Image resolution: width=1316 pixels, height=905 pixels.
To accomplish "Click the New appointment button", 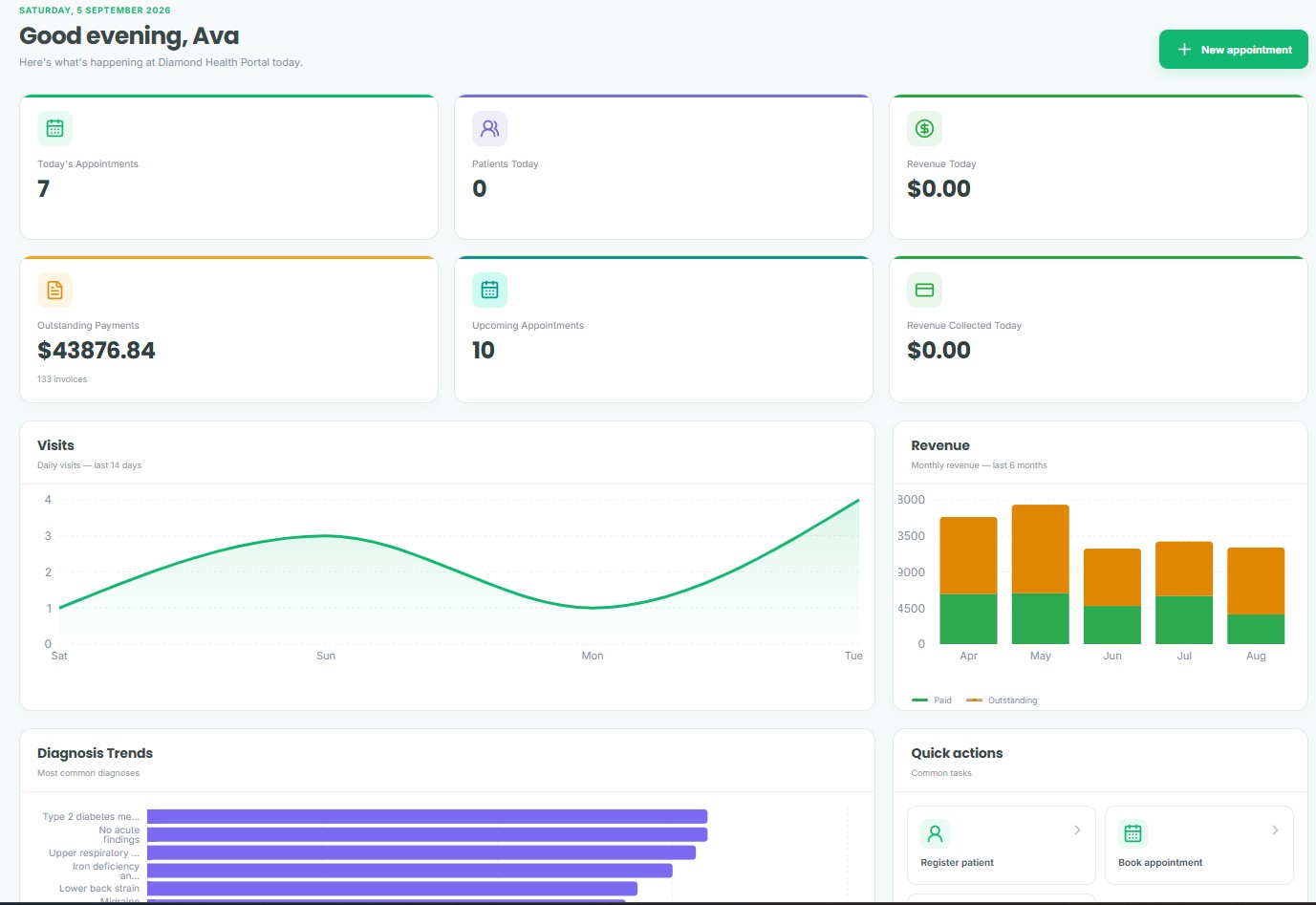I will [x=1233, y=50].
